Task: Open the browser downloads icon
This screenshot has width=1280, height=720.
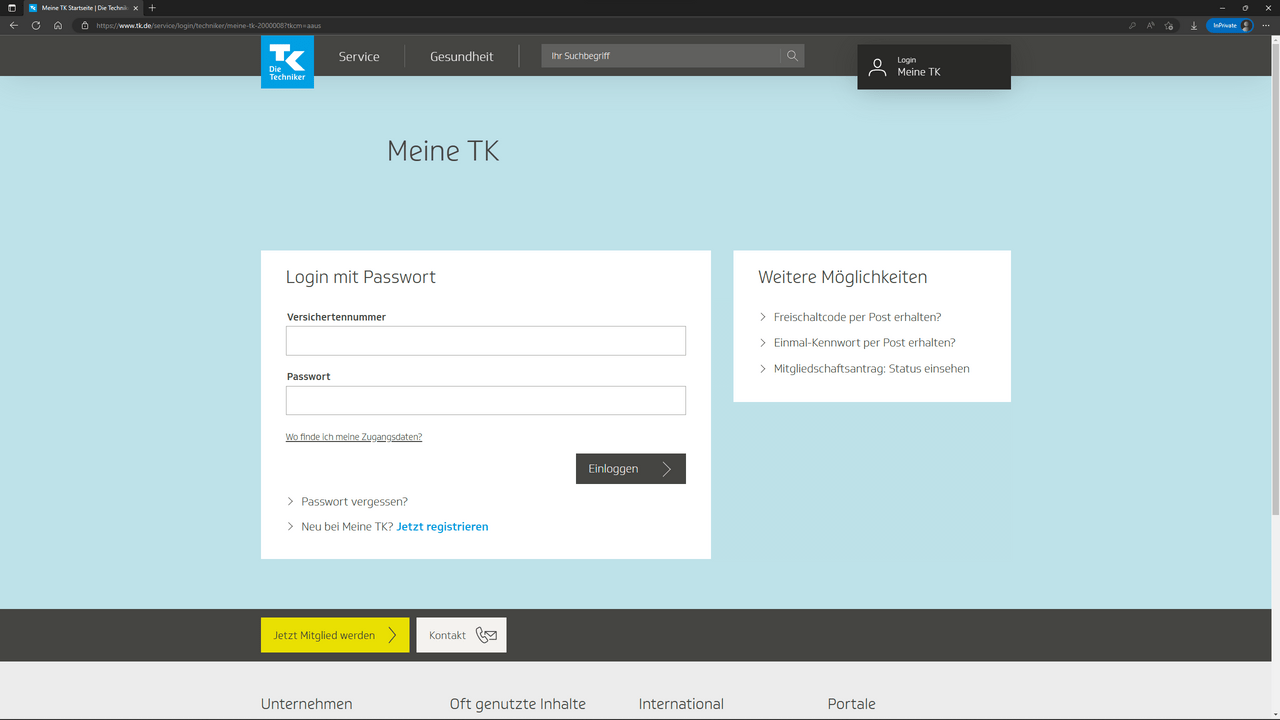Action: coord(1194,25)
